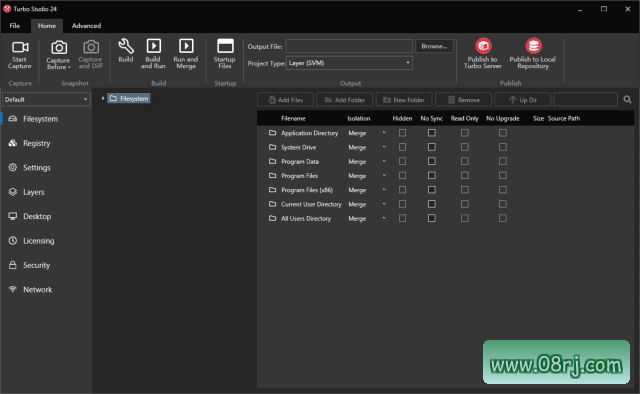Toggle No Sync checkbox for System Drive
Image resolution: width=640 pixels, height=394 pixels.
click(x=431, y=147)
